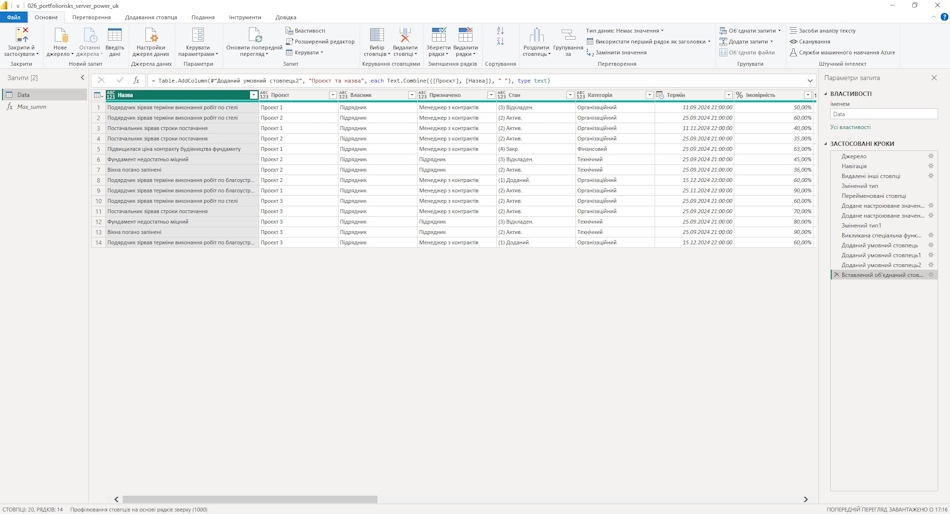Screen dimensions: 950x514
Task: Switch to the Інструменти tab
Action: 245,17
